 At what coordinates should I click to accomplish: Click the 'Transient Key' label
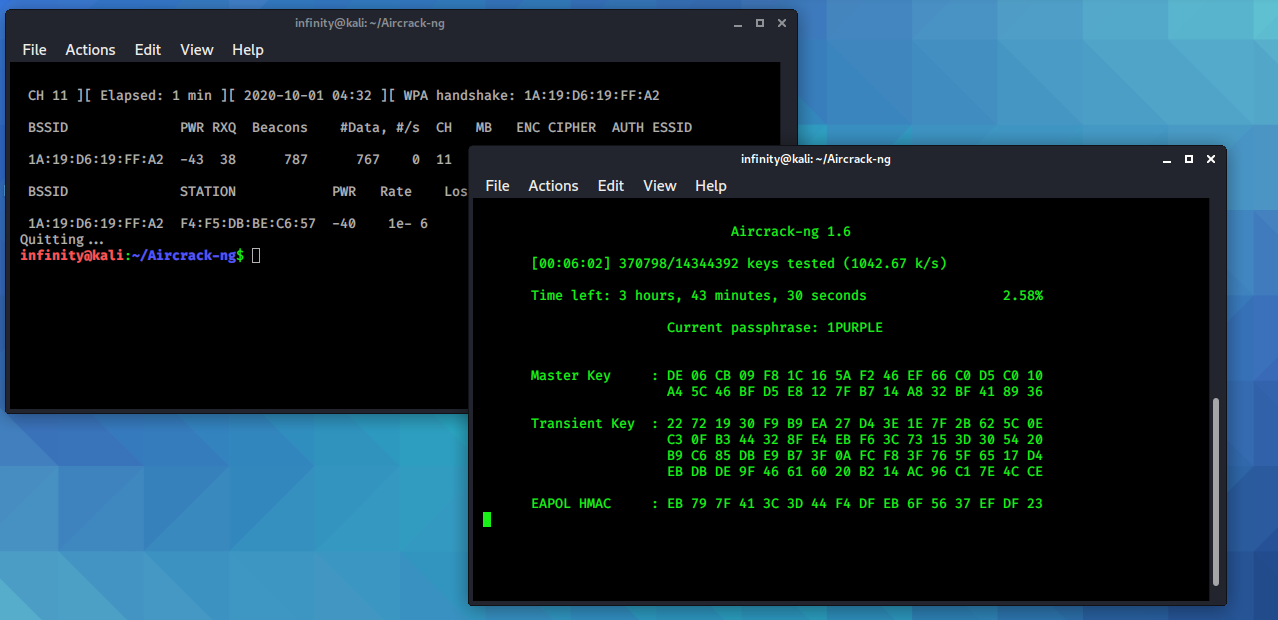582,424
